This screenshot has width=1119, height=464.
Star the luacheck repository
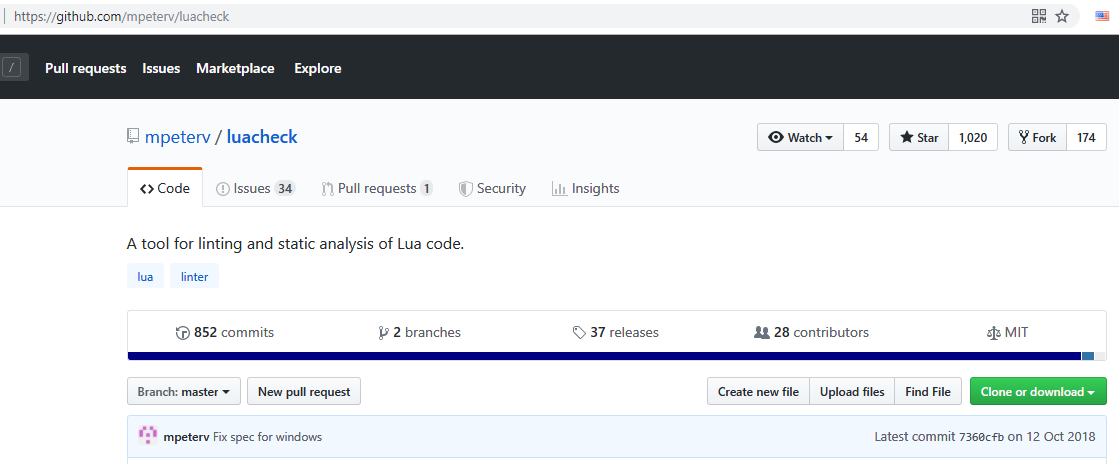(919, 138)
